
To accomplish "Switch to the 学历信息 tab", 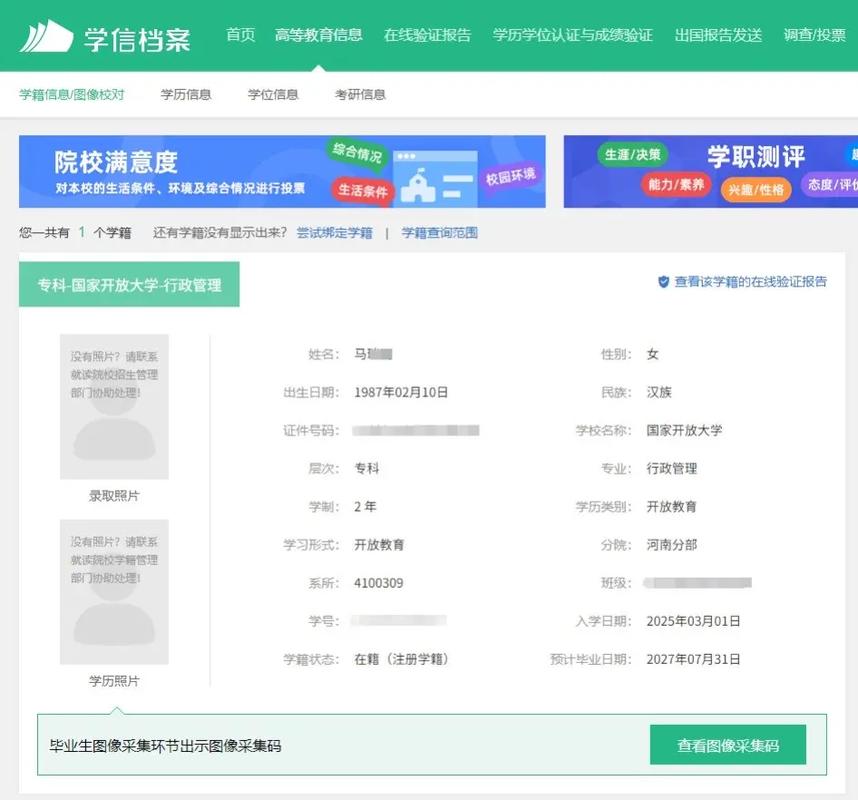I will pos(185,95).
